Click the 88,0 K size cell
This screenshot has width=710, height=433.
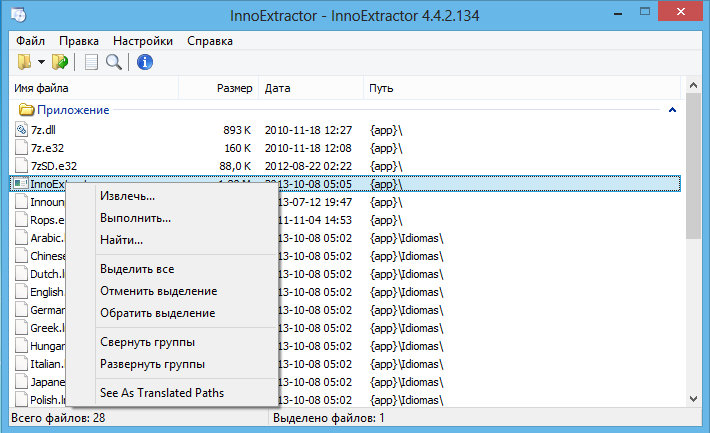(x=235, y=166)
